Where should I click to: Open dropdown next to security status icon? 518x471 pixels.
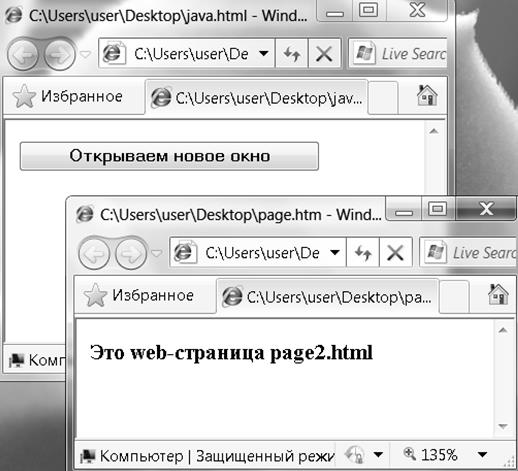(x=378, y=455)
